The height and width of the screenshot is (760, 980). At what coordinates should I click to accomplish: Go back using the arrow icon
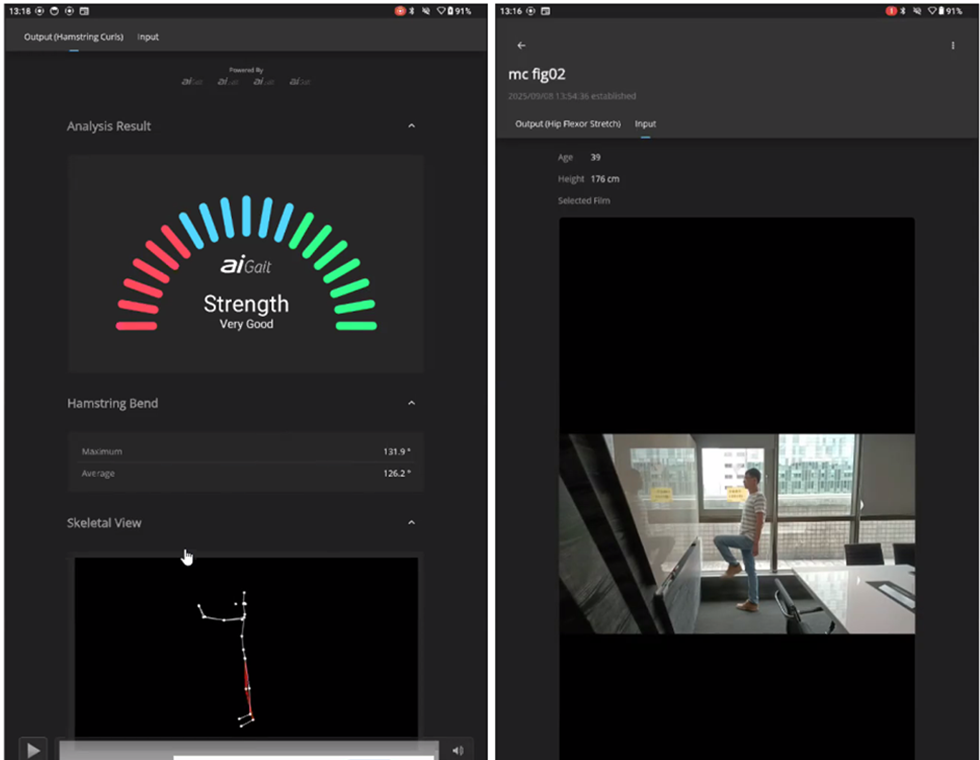click(x=521, y=46)
